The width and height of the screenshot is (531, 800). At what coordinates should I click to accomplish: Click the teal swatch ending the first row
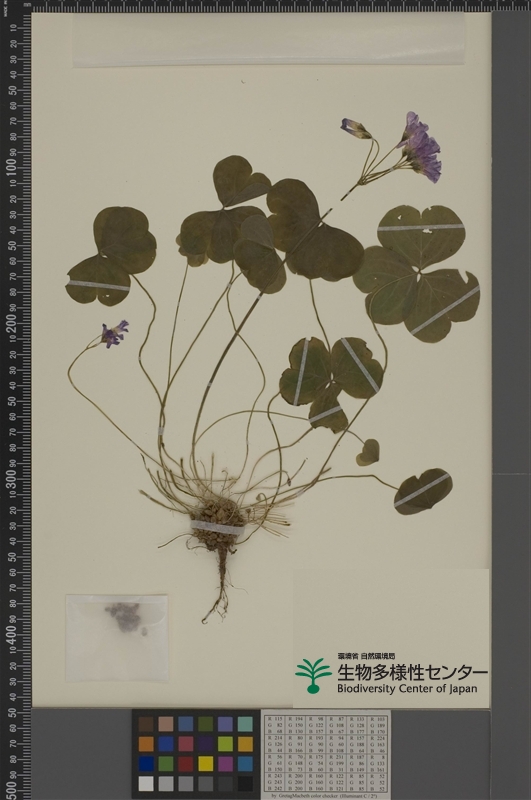tap(245, 723)
